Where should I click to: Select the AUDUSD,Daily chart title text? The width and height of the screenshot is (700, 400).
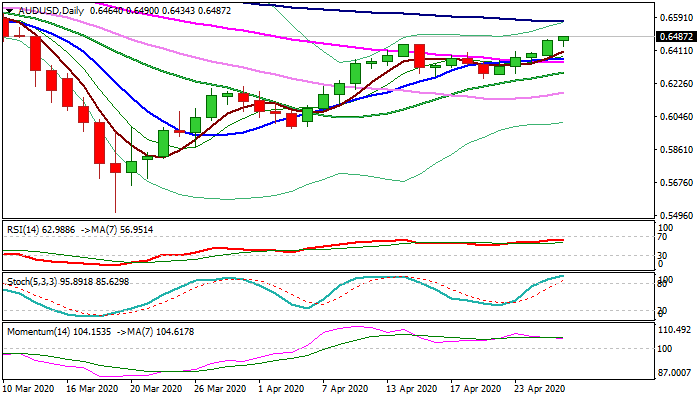(51, 10)
